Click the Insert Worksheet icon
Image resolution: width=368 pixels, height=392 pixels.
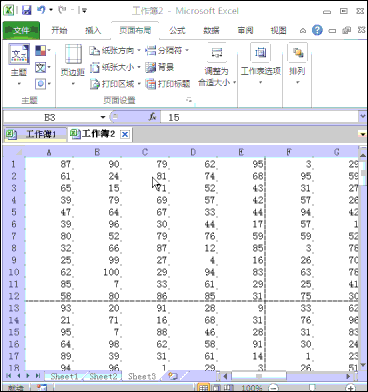(173, 376)
